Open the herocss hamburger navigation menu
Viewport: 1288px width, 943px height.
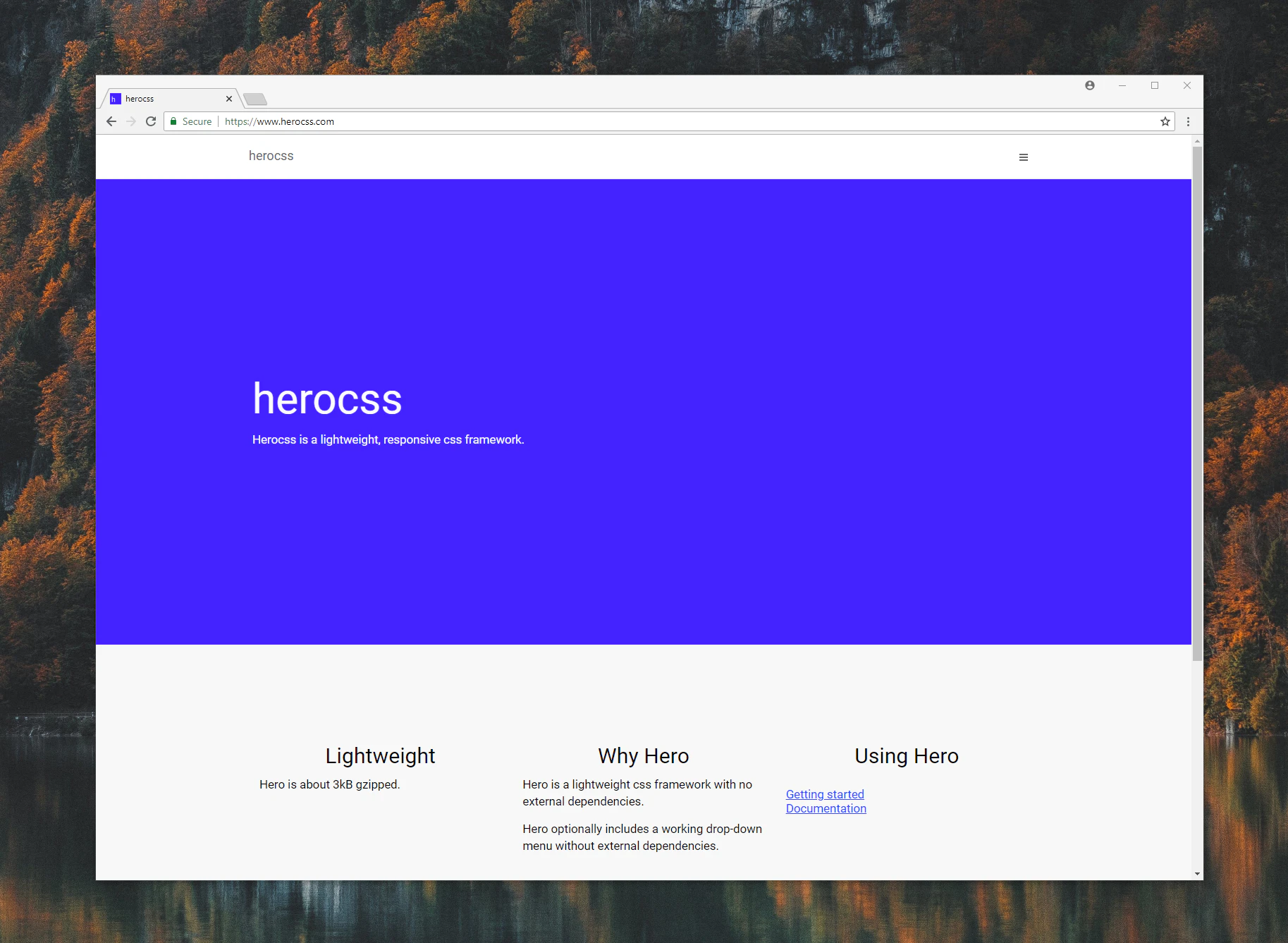pyautogui.click(x=1024, y=157)
